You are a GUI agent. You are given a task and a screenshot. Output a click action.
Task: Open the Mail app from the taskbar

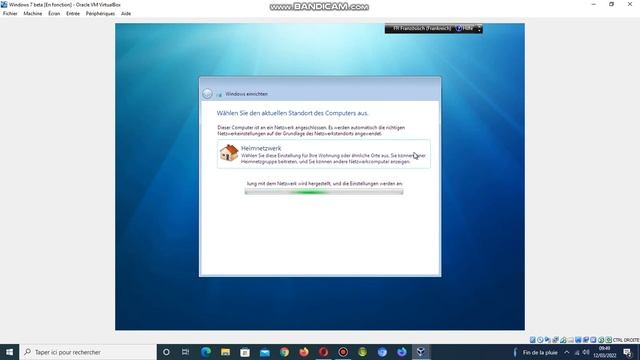point(264,352)
